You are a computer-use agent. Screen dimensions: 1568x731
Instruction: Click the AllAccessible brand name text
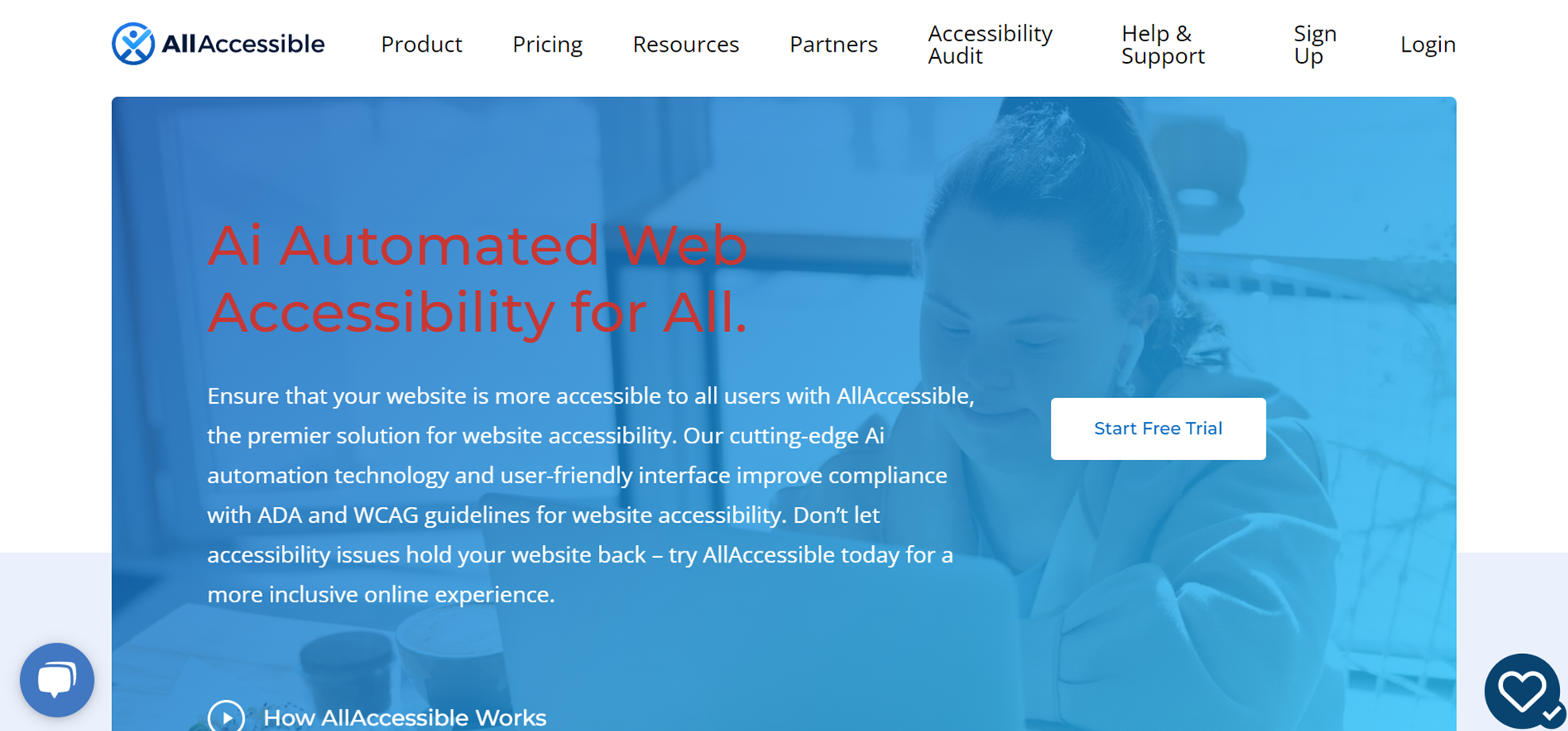tap(243, 44)
